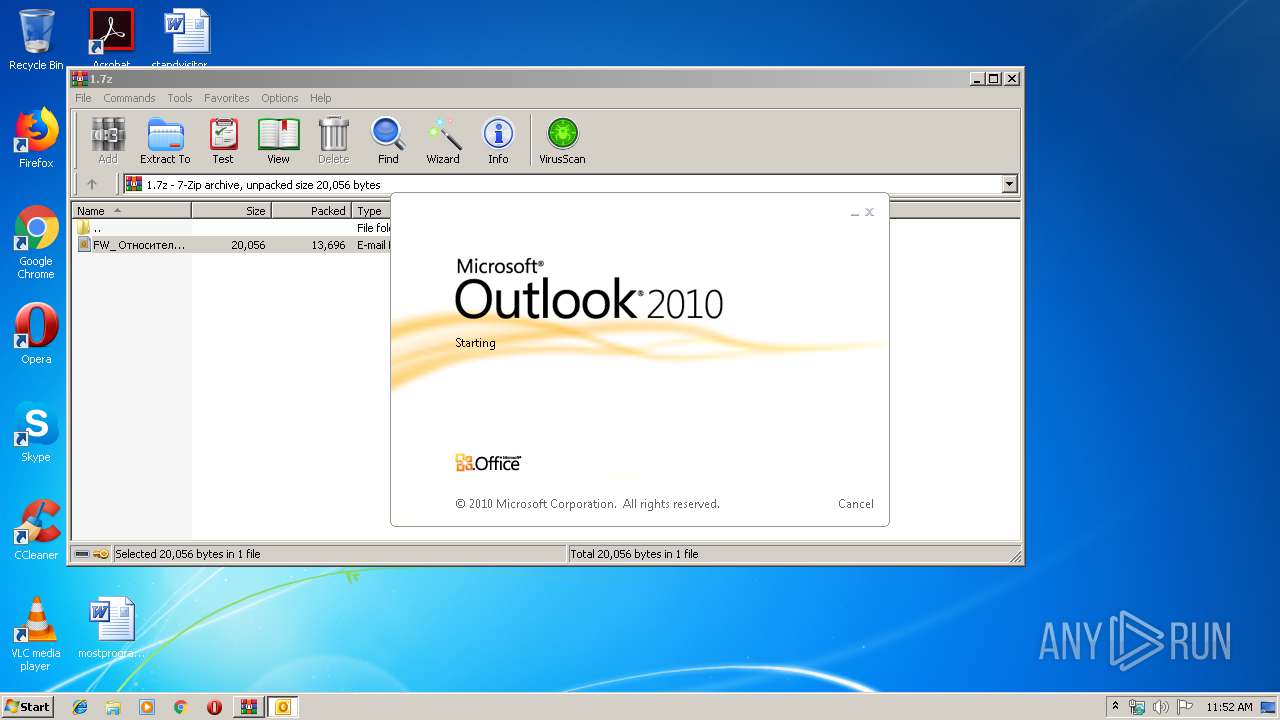Select the parent folder '..' row
The width and height of the screenshot is (1280, 720).
click(232, 228)
